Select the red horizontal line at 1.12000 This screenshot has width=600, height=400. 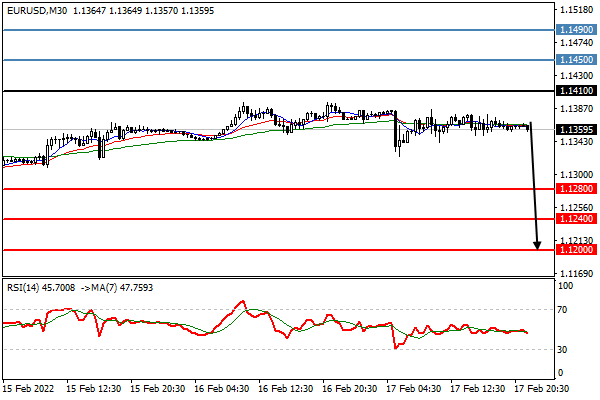[279, 250]
